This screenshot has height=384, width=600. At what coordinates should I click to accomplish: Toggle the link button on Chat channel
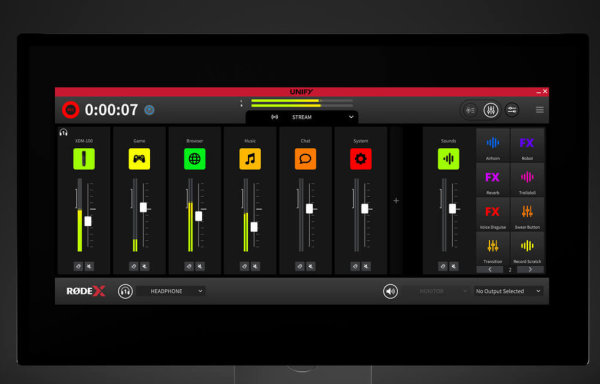(x=300, y=266)
